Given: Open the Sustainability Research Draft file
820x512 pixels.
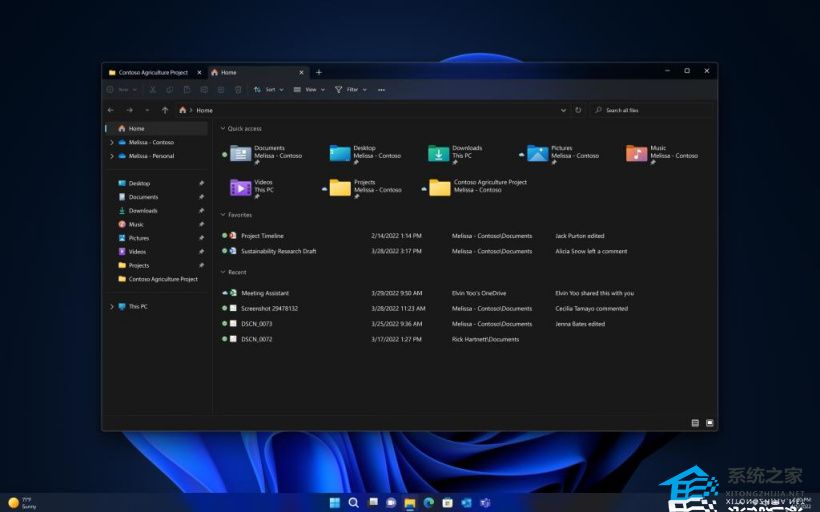Looking at the screenshot, I should pyautogui.click(x=278, y=251).
